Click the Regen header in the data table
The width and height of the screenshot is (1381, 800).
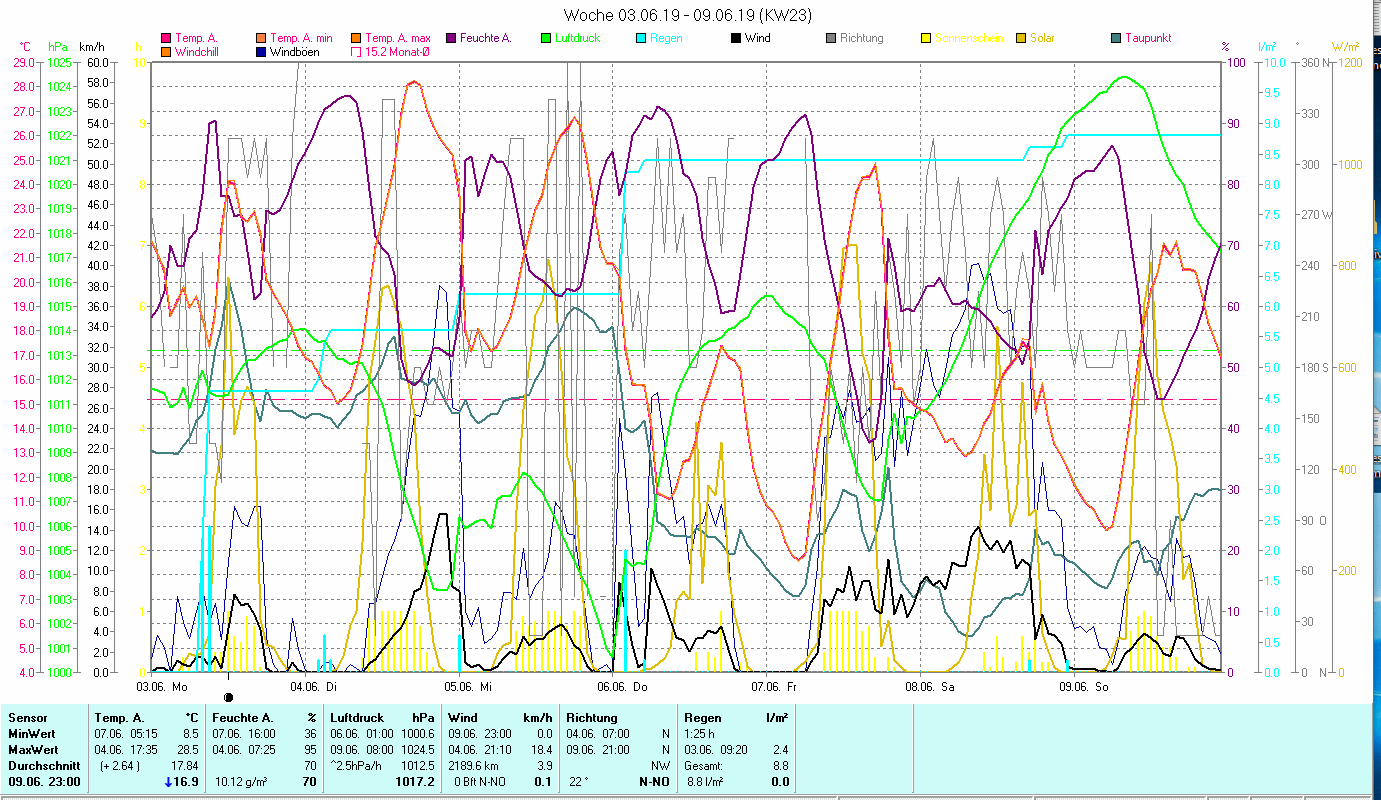point(701,718)
